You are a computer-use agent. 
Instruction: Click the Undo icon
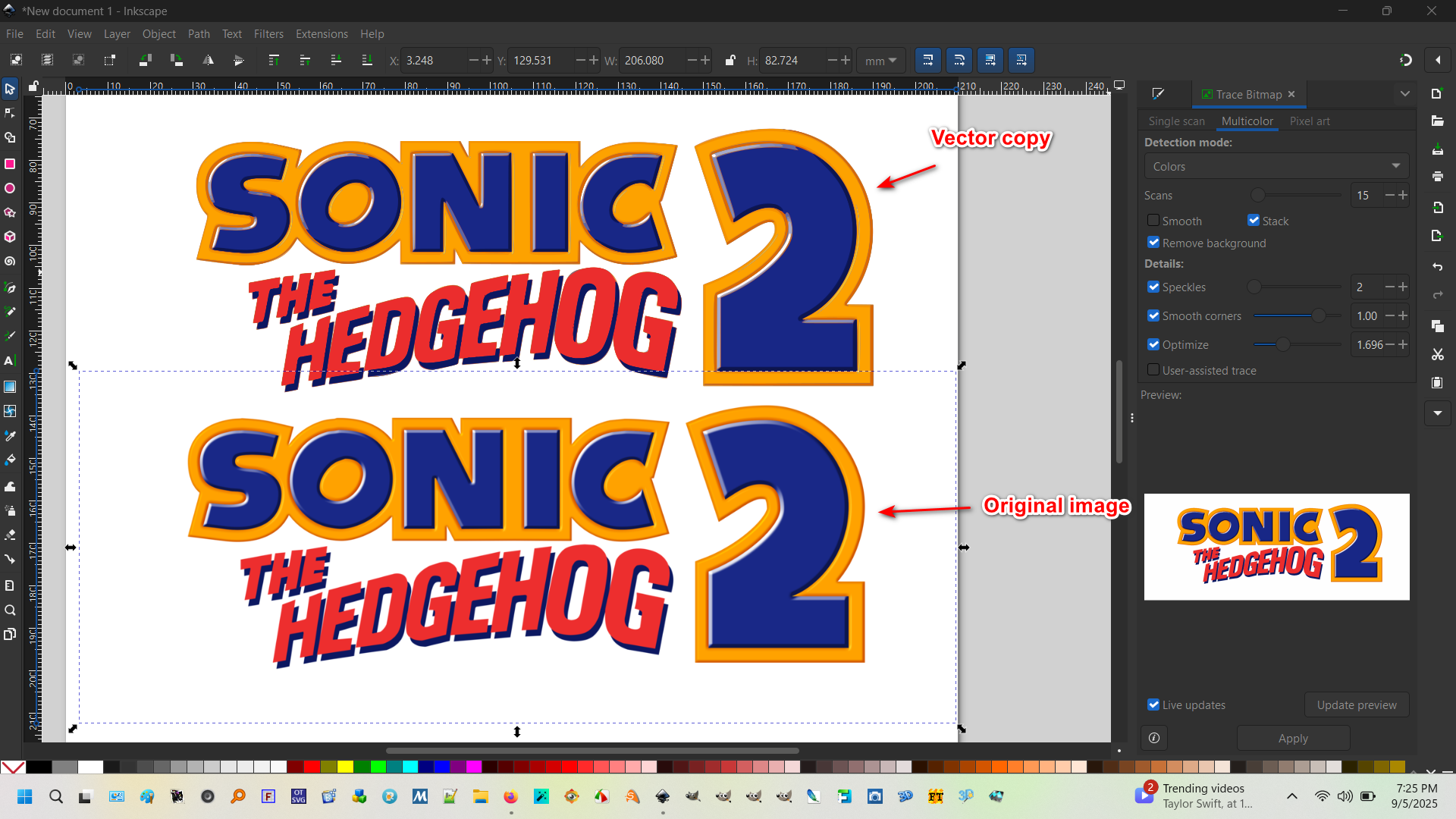point(1437,267)
